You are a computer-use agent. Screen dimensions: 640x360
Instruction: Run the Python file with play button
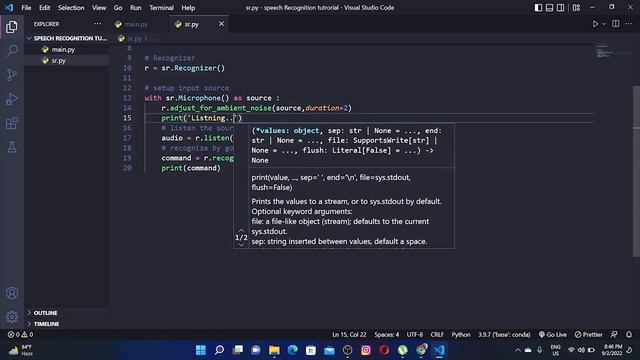595,24
